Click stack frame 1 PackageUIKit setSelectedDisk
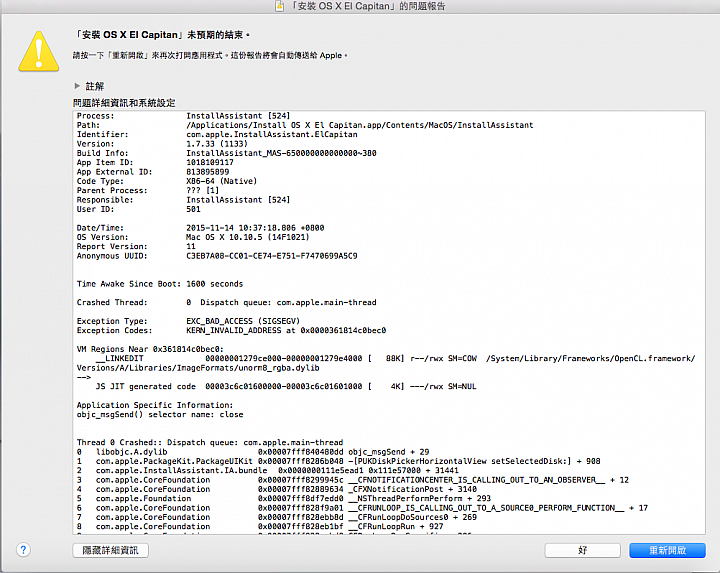The width and height of the screenshot is (720, 573). [338, 461]
